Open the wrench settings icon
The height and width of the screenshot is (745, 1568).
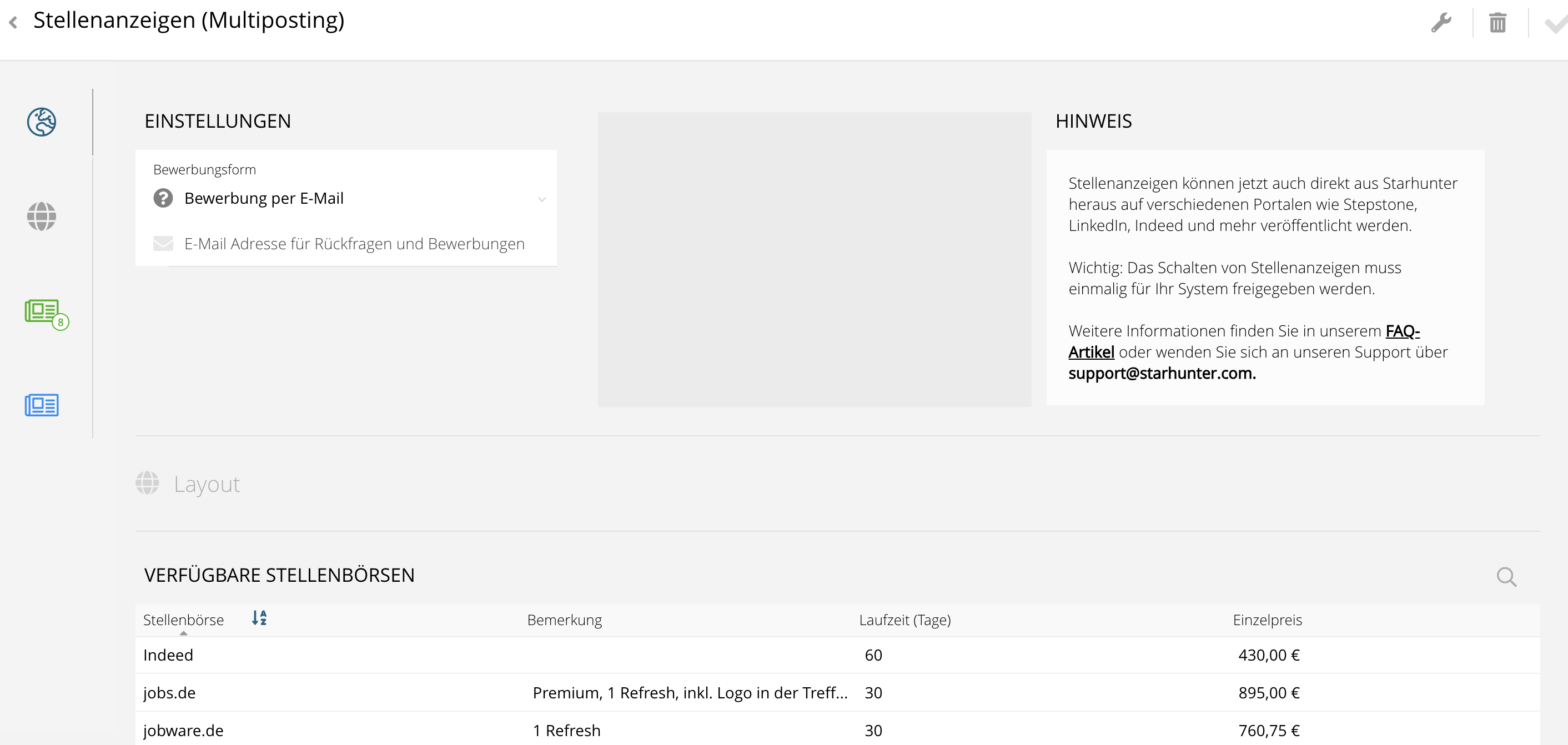point(1441,23)
